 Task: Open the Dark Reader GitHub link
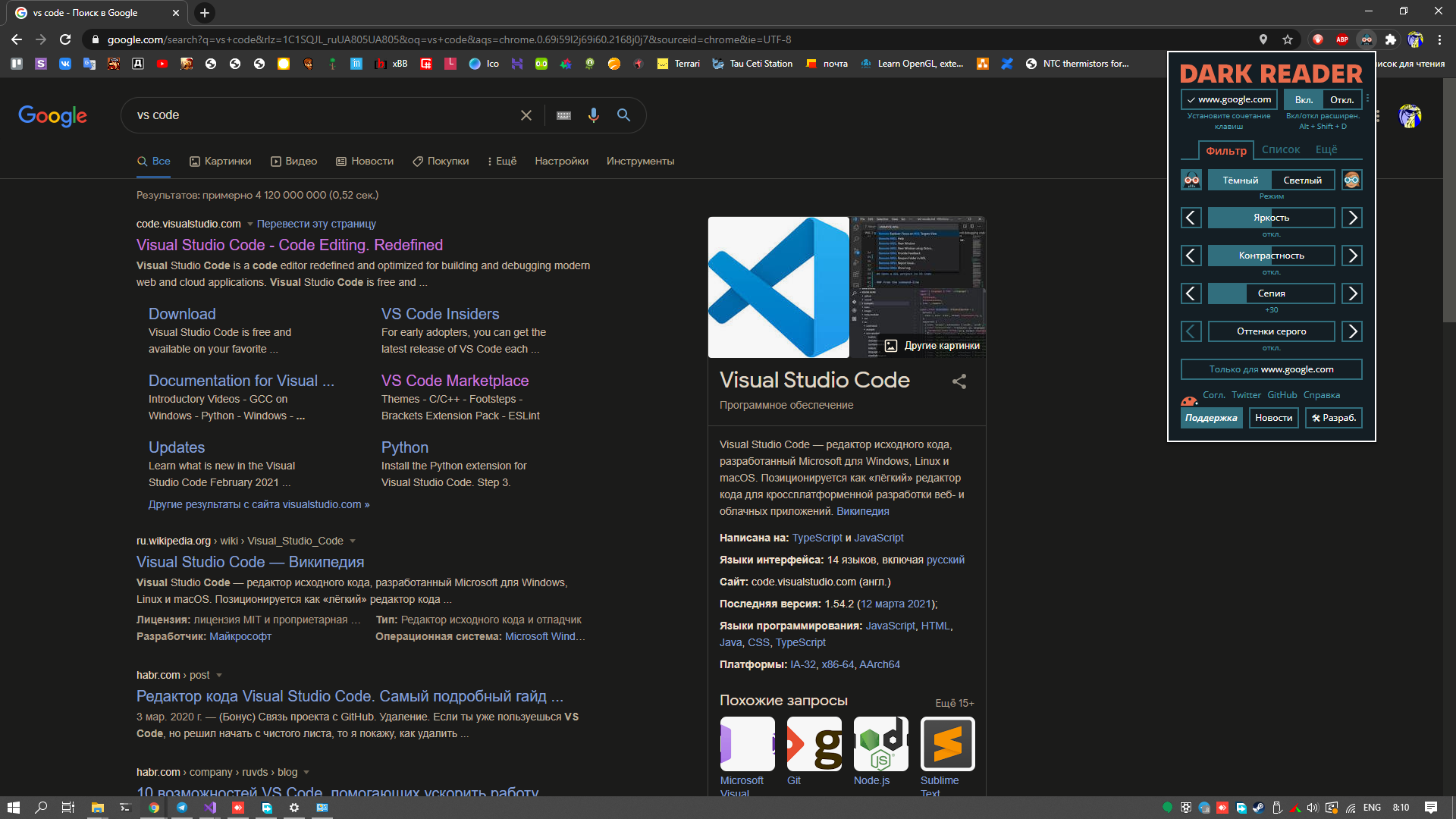pos(1282,395)
